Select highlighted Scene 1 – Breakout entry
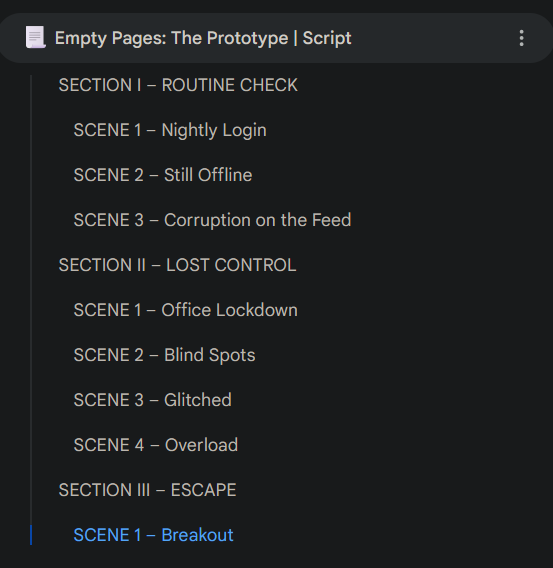This screenshot has height=568, width=553. (x=154, y=535)
